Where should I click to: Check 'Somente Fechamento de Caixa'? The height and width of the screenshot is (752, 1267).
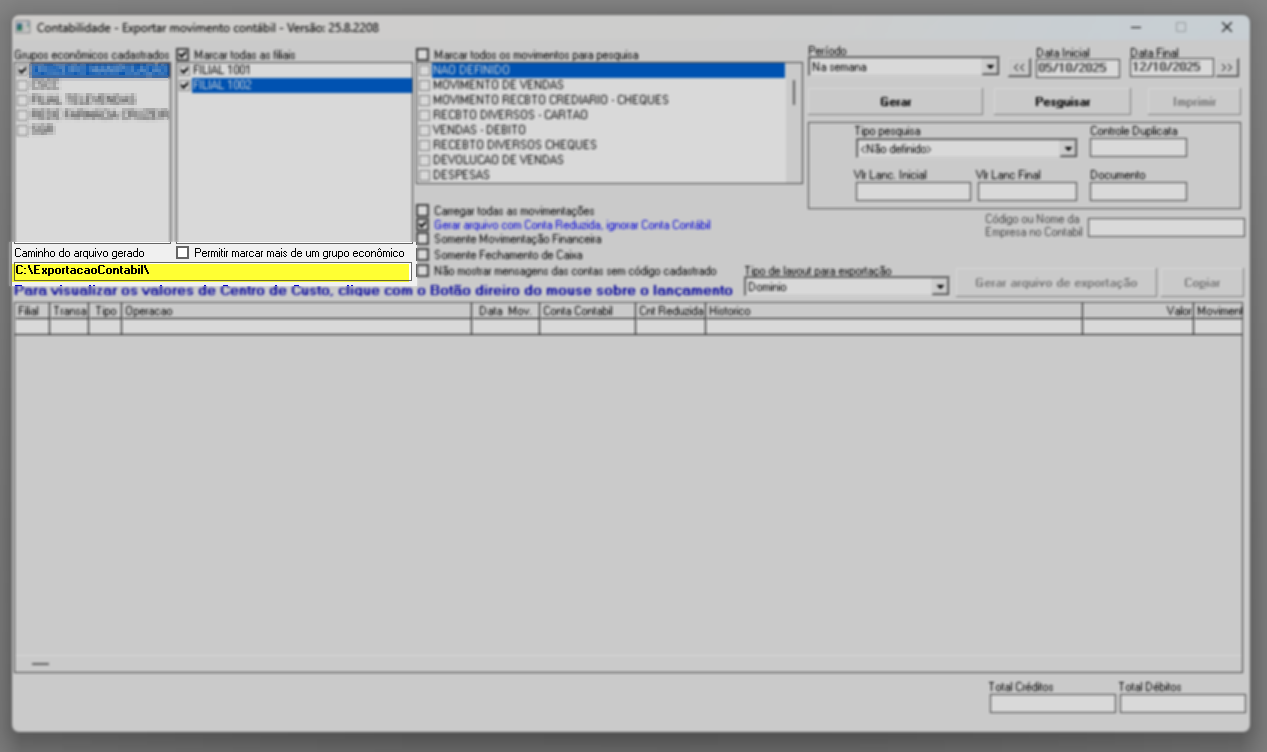click(423, 255)
